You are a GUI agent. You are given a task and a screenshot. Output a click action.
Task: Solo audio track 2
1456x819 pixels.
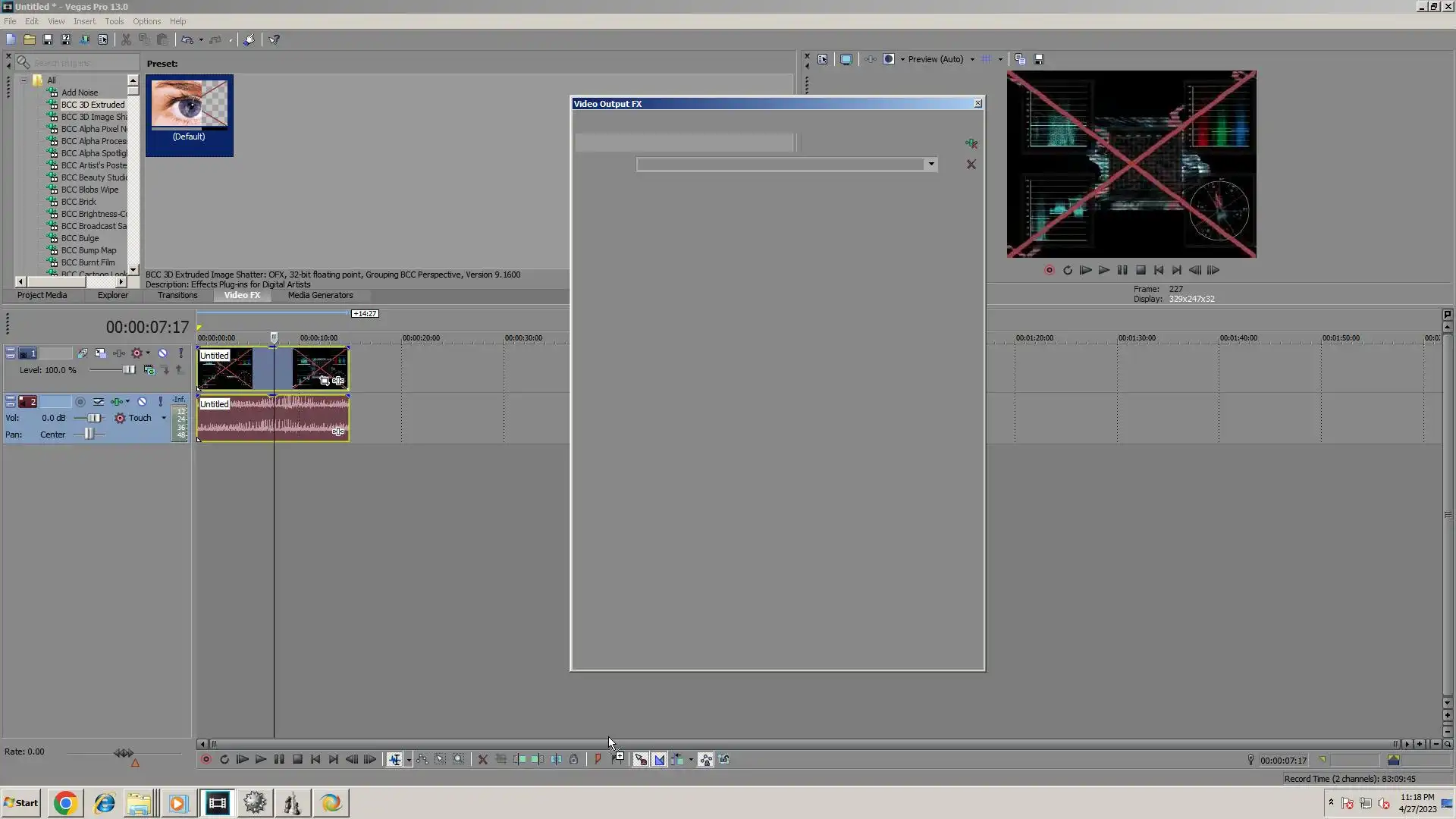pos(160,402)
